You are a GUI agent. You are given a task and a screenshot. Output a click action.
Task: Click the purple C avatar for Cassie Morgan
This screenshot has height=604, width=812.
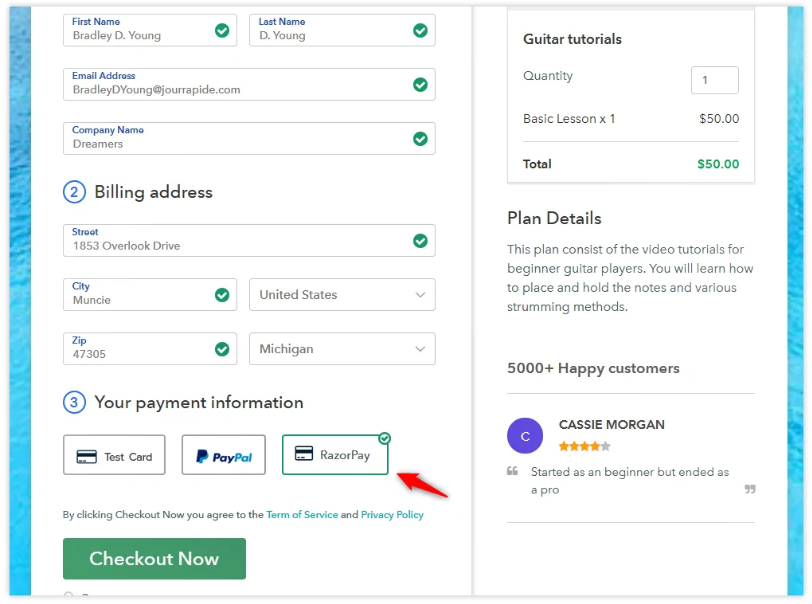click(x=525, y=436)
